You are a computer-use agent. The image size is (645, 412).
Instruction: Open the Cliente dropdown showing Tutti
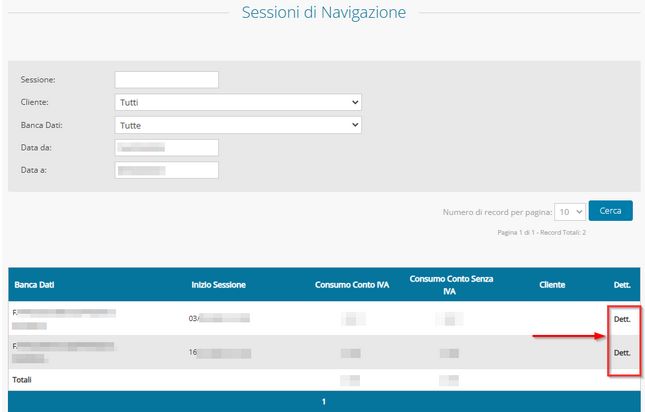[237, 102]
